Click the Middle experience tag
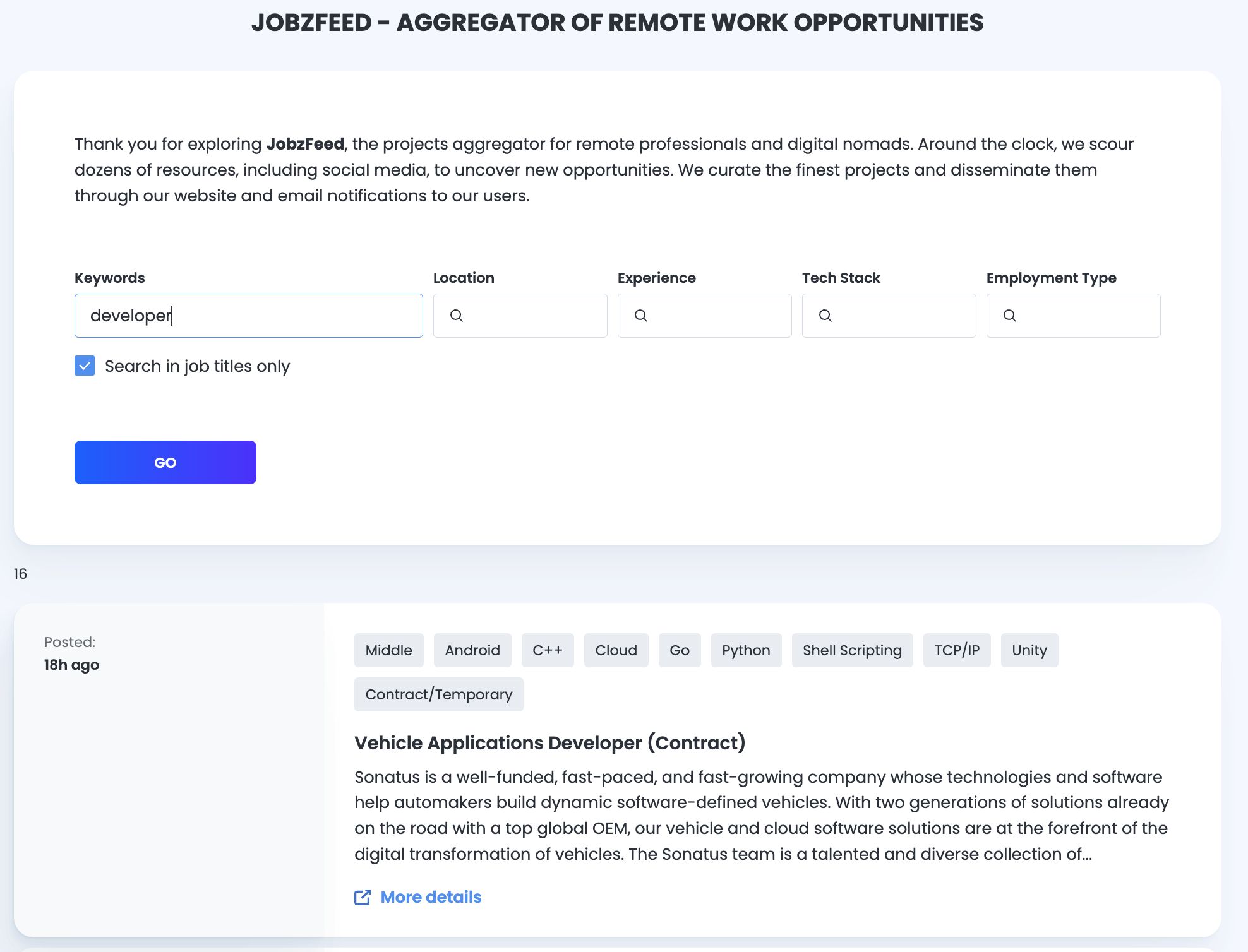The height and width of the screenshot is (952, 1248). point(388,650)
